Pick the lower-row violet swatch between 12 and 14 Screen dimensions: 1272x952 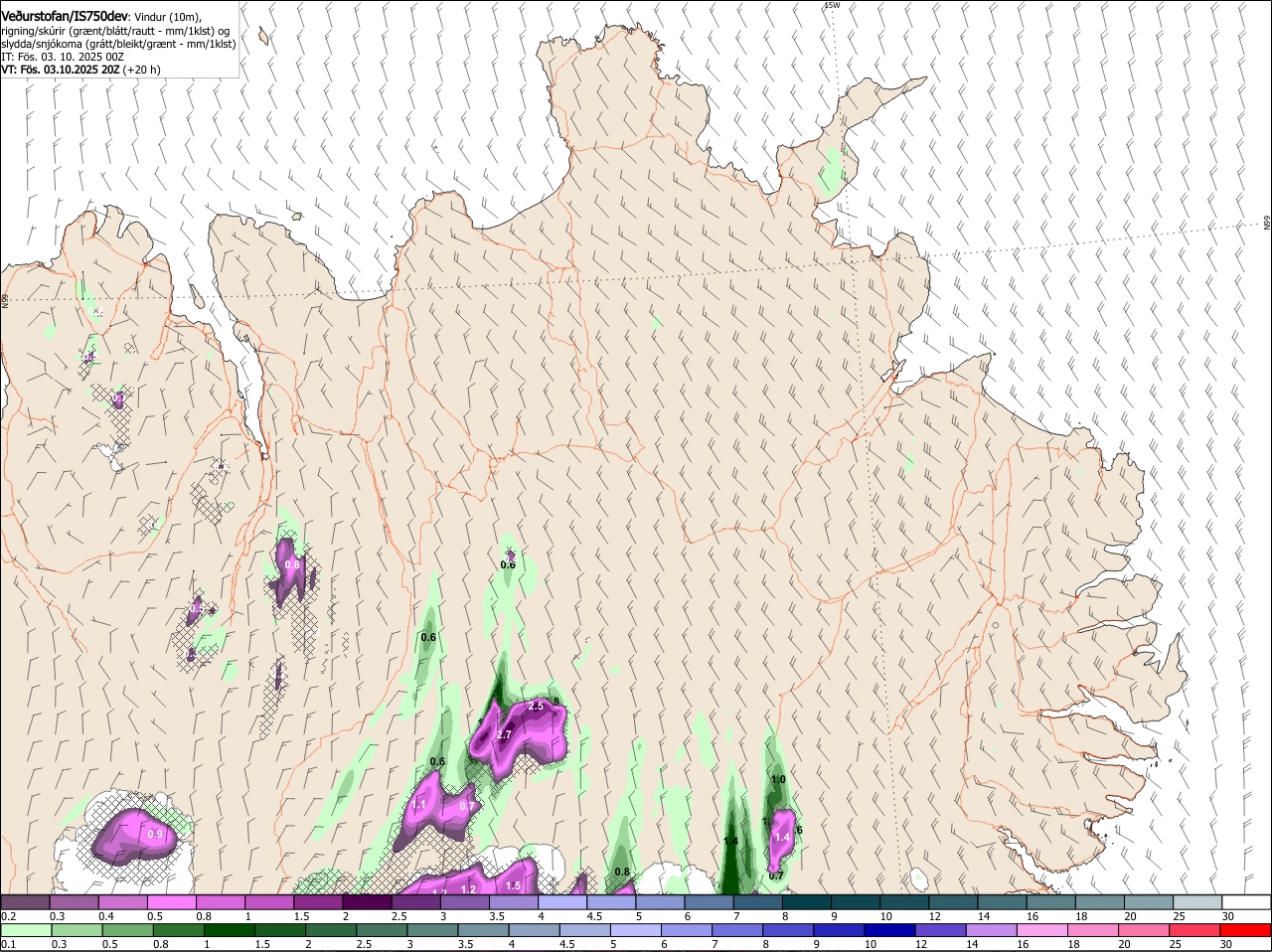coord(942,930)
